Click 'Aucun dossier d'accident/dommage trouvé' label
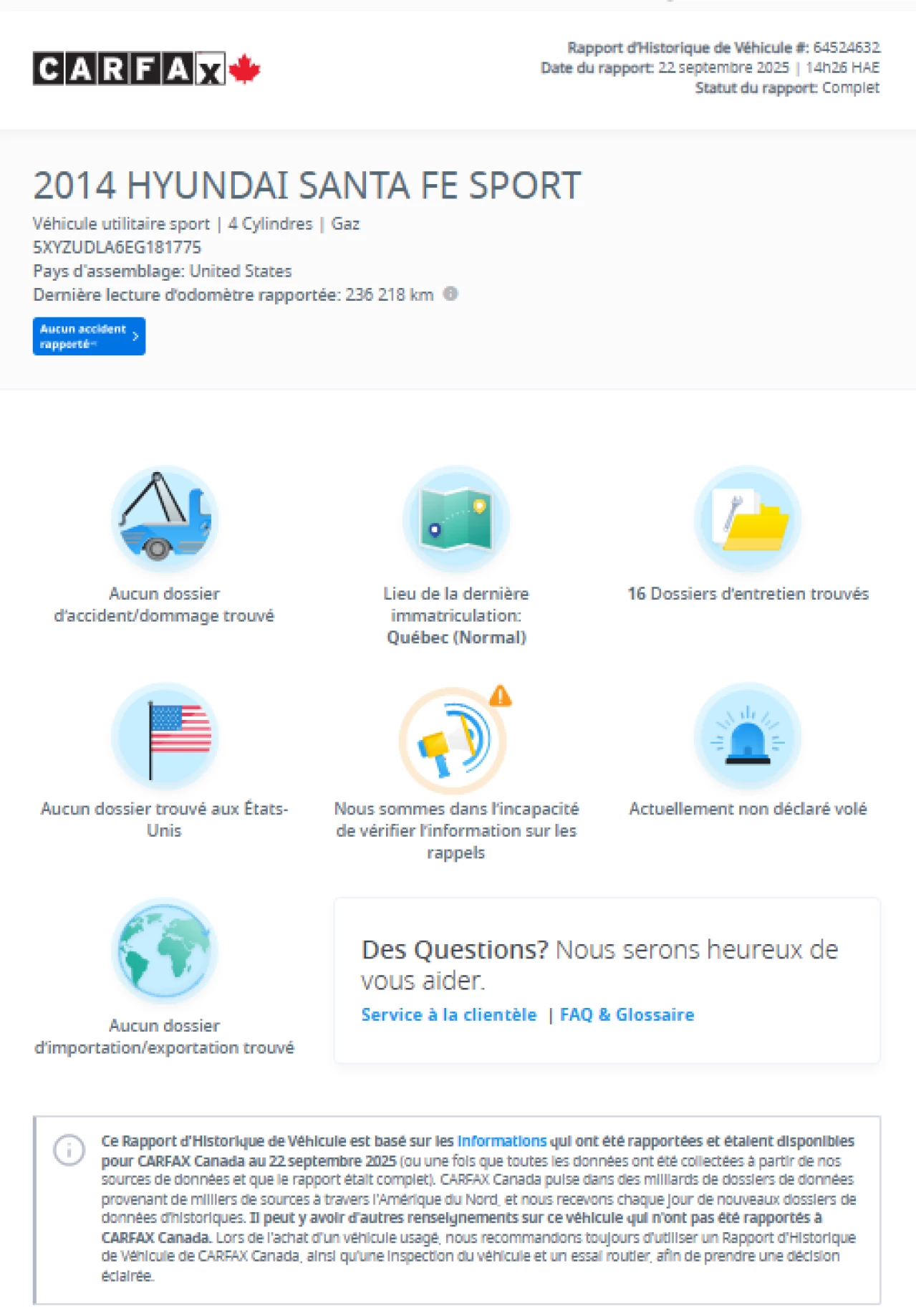916x1316 pixels. [x=165, y=605]
